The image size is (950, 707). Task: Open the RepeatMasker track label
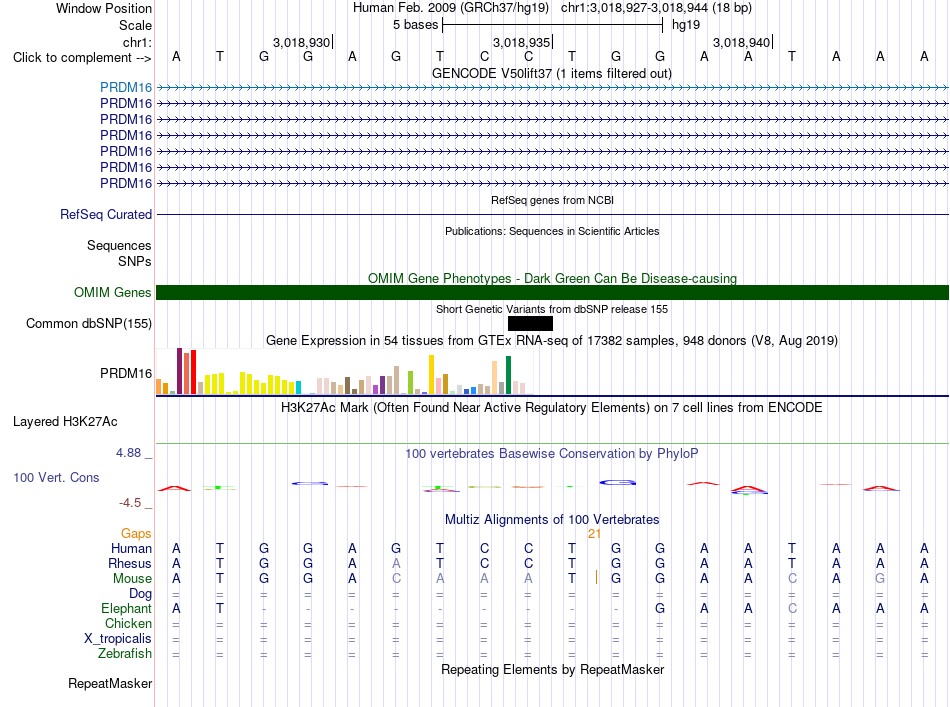pos(110,683)
